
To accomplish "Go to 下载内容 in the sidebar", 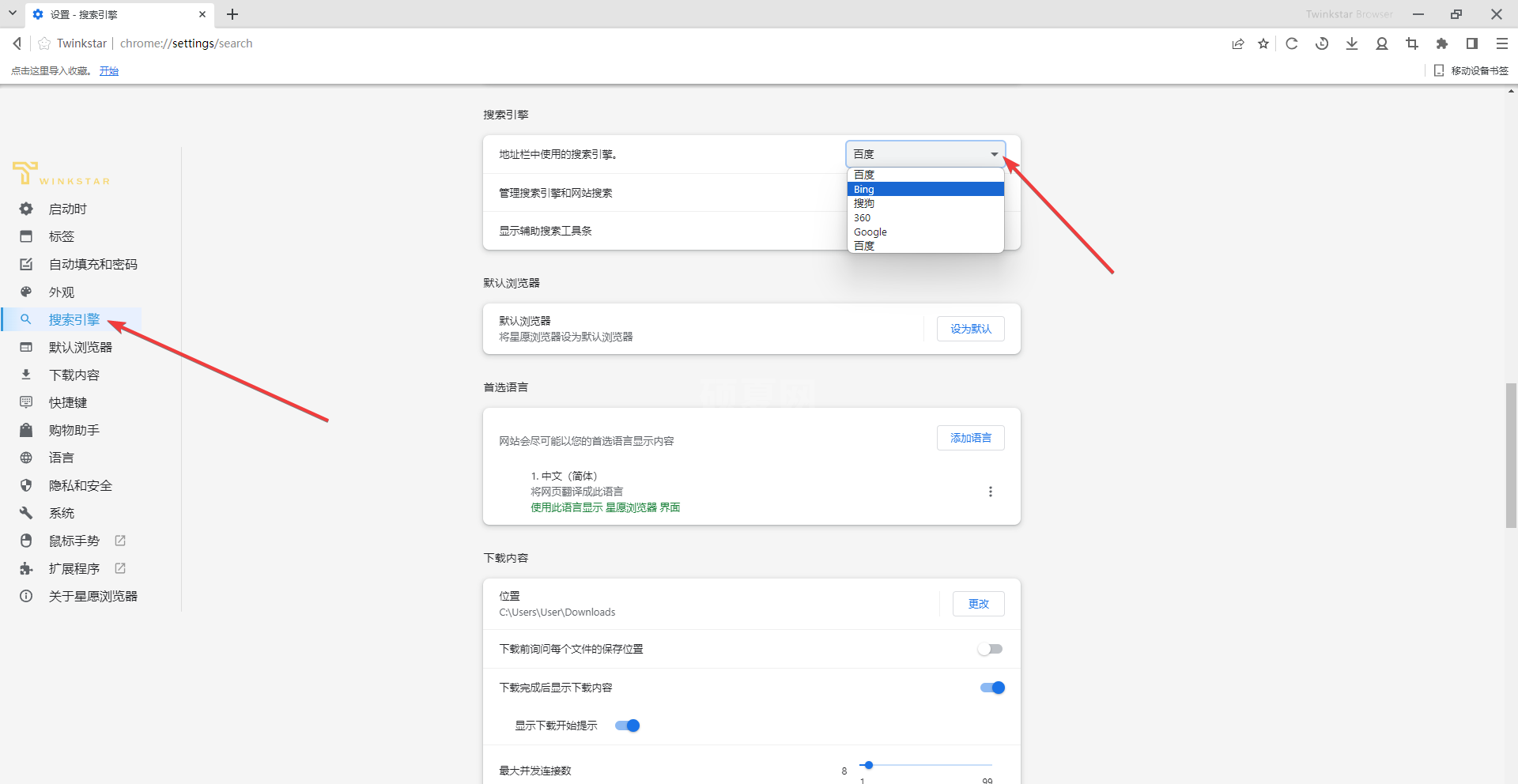I will point(74,375).
